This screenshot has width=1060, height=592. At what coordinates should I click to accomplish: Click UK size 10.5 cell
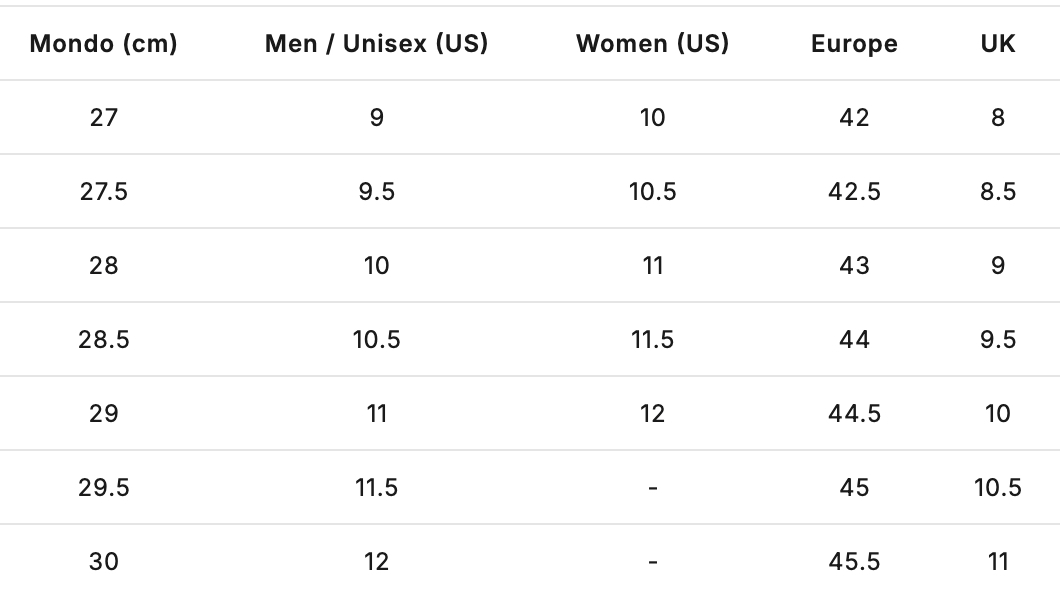click(997, 488)
